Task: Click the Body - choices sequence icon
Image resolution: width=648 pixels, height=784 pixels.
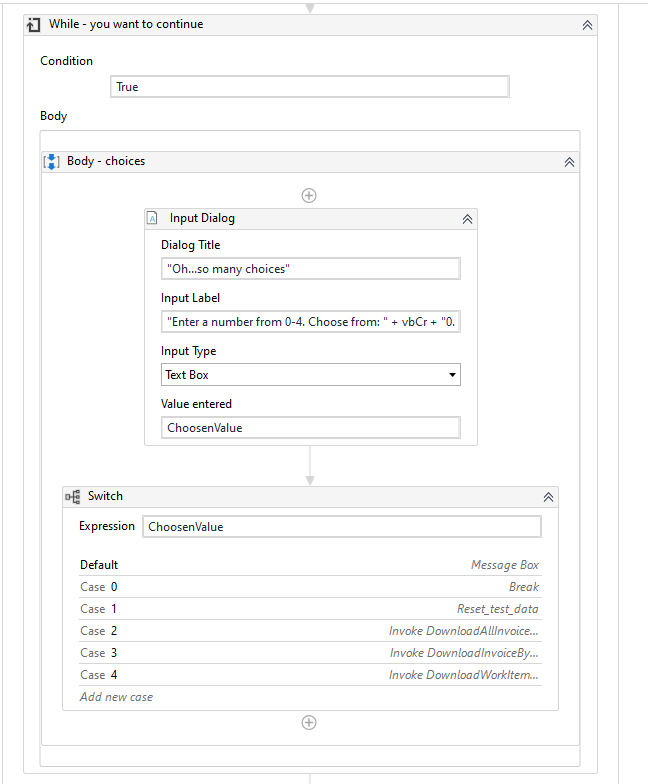Action: point(52,161)
